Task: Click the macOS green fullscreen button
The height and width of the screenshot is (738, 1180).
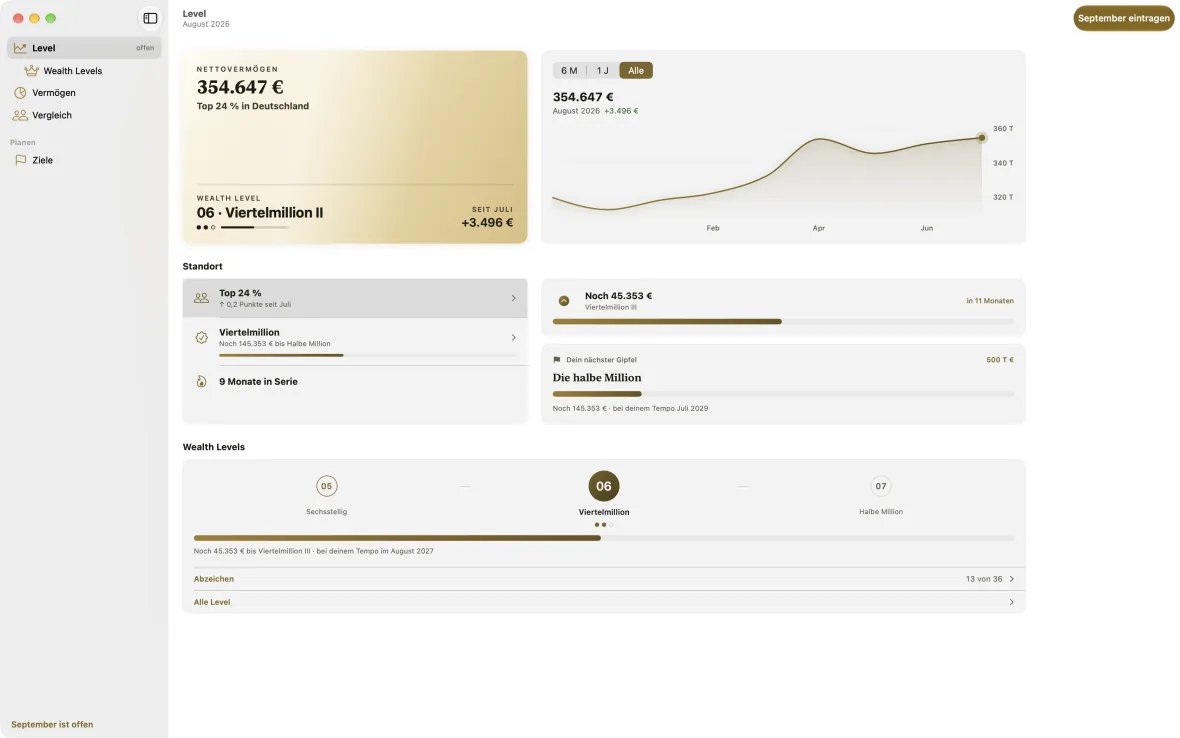Action: (50, 18)
